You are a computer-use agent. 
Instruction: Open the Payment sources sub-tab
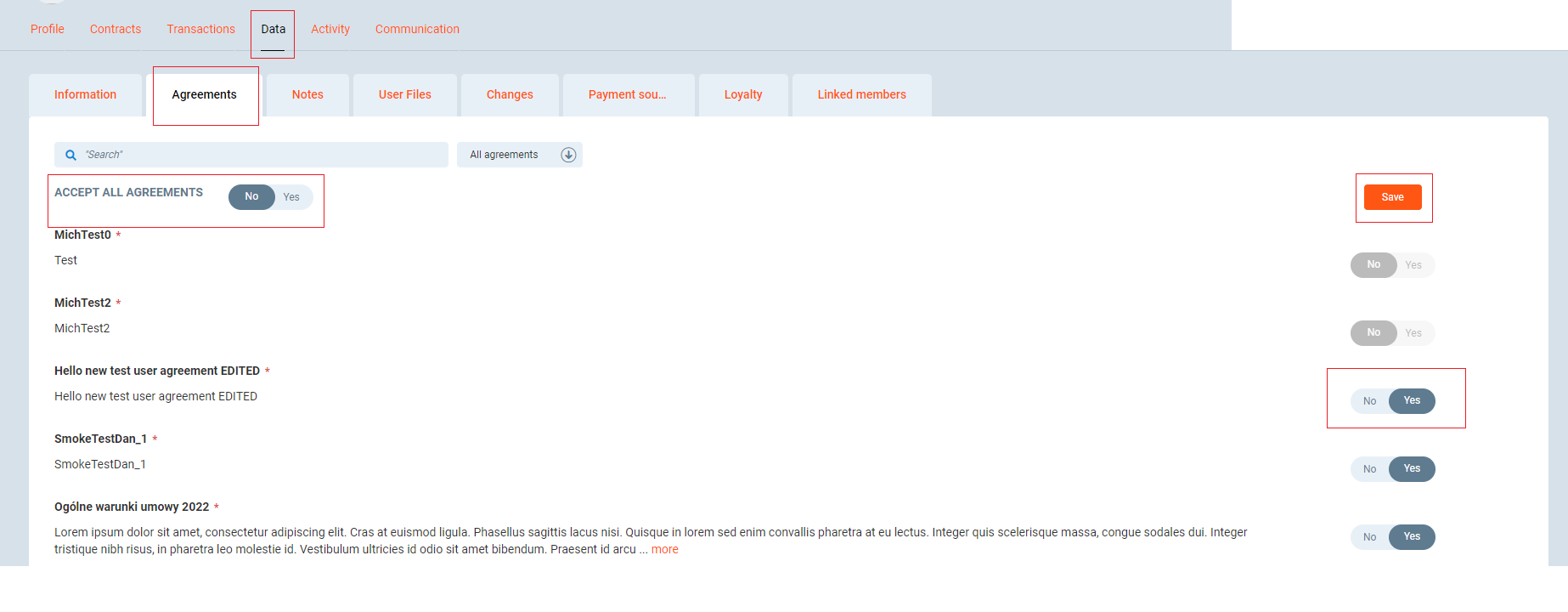(627, 95)
